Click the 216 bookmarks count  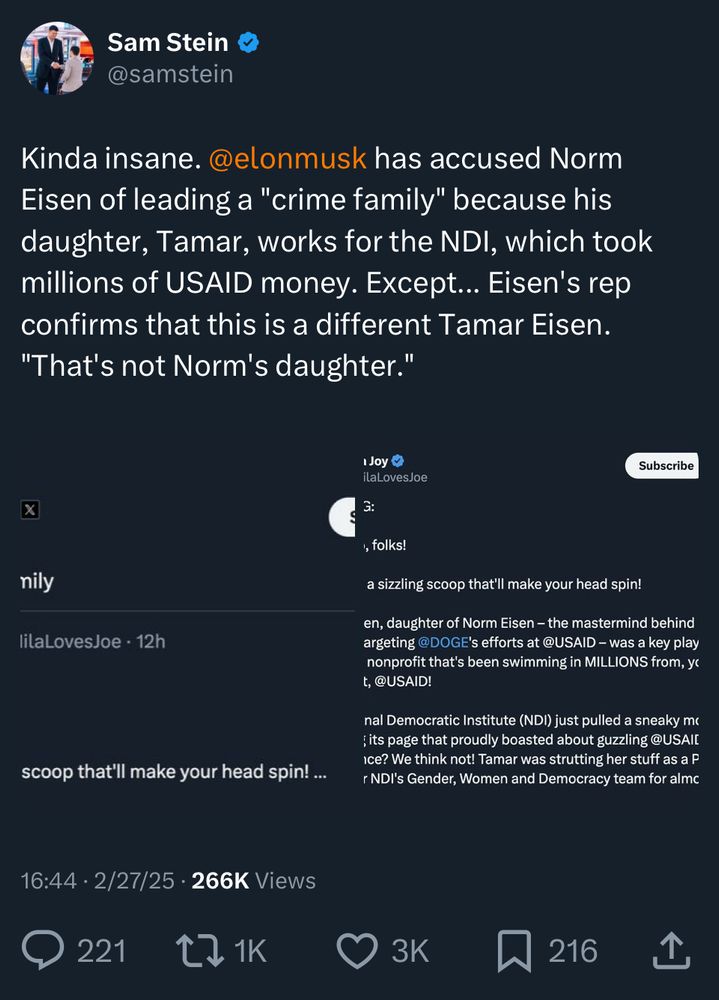(x=572, y=950)
